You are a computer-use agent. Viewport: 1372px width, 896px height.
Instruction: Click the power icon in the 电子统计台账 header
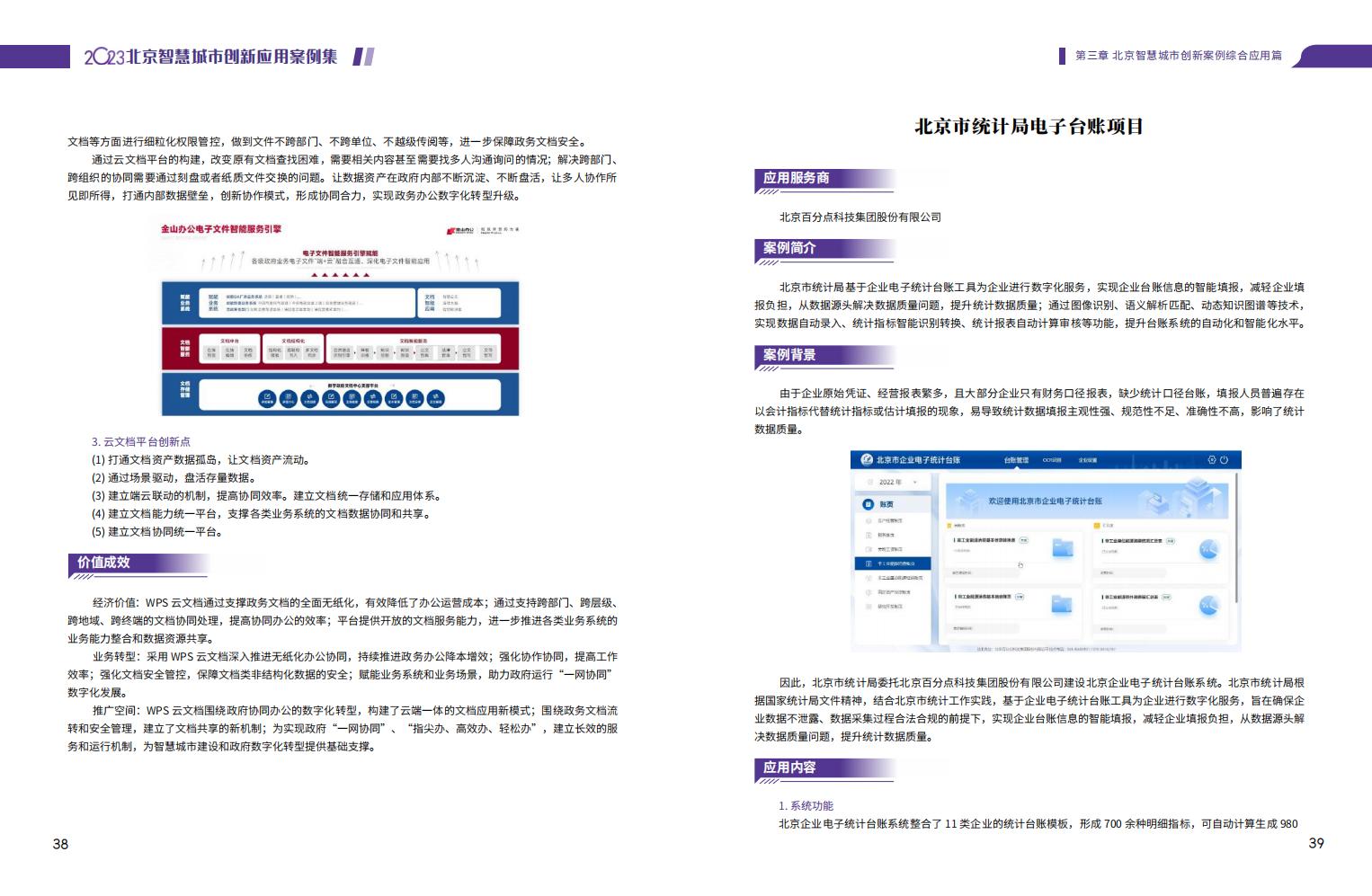1224,460
